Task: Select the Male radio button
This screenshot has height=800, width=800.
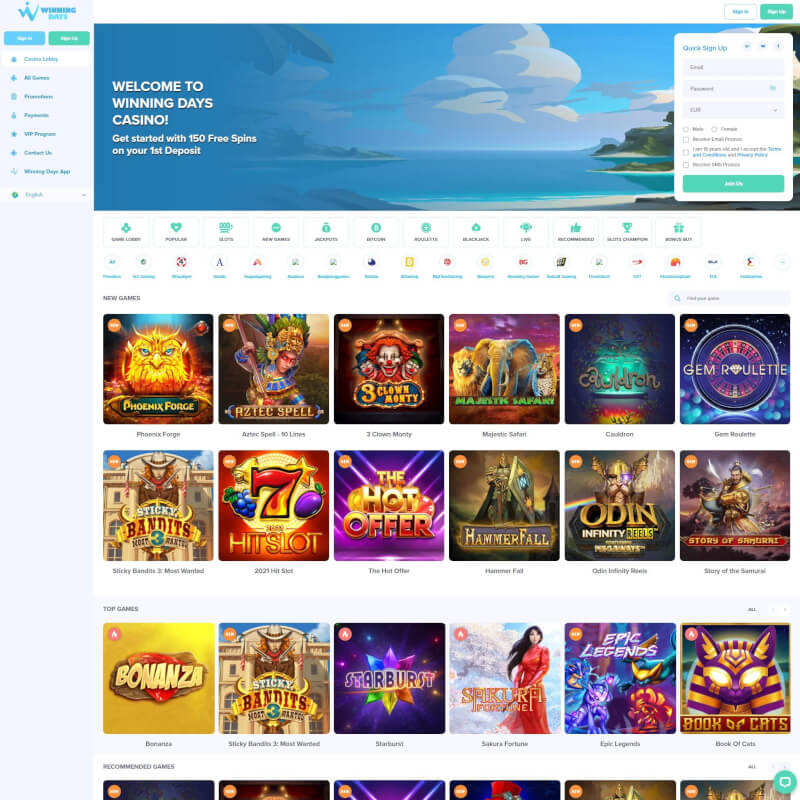Action: (x=686, y=129)
